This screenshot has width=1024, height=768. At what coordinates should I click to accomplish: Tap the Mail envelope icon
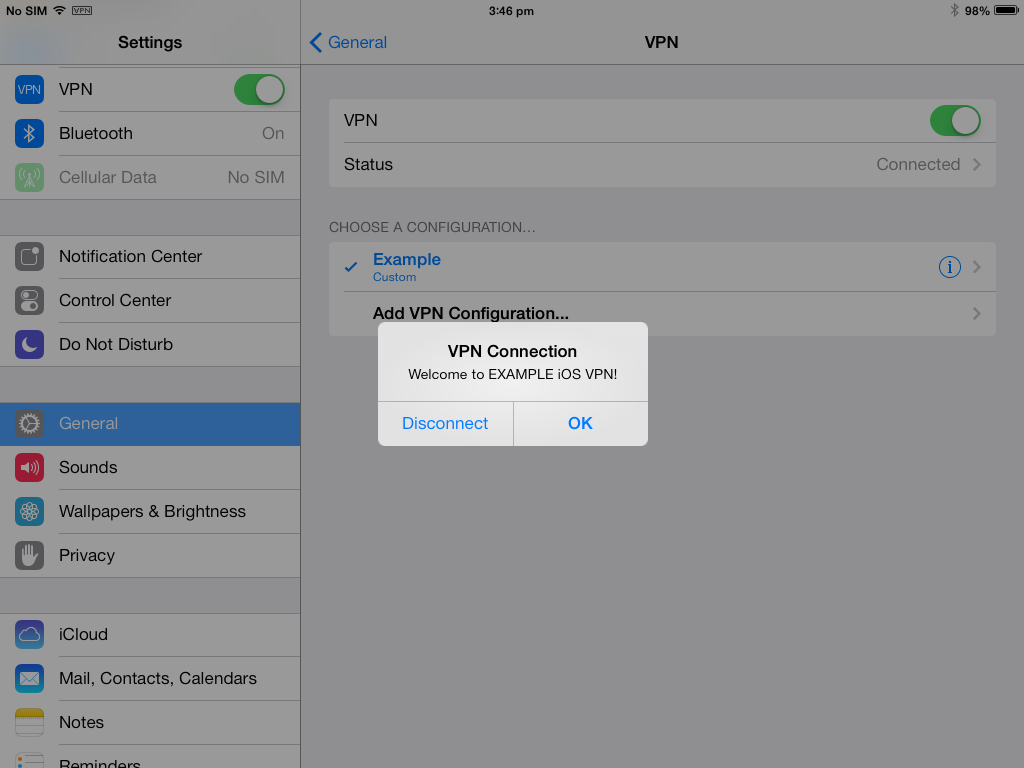29,679
